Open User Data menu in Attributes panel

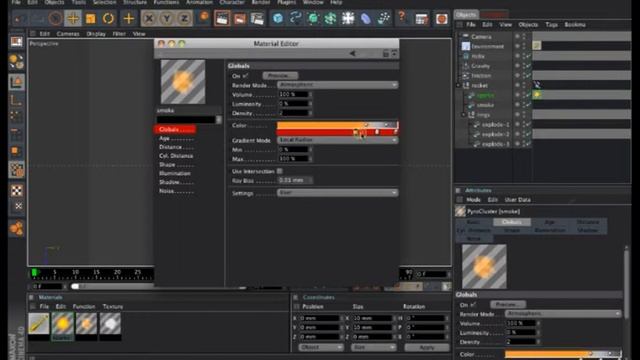click(518, 200)
